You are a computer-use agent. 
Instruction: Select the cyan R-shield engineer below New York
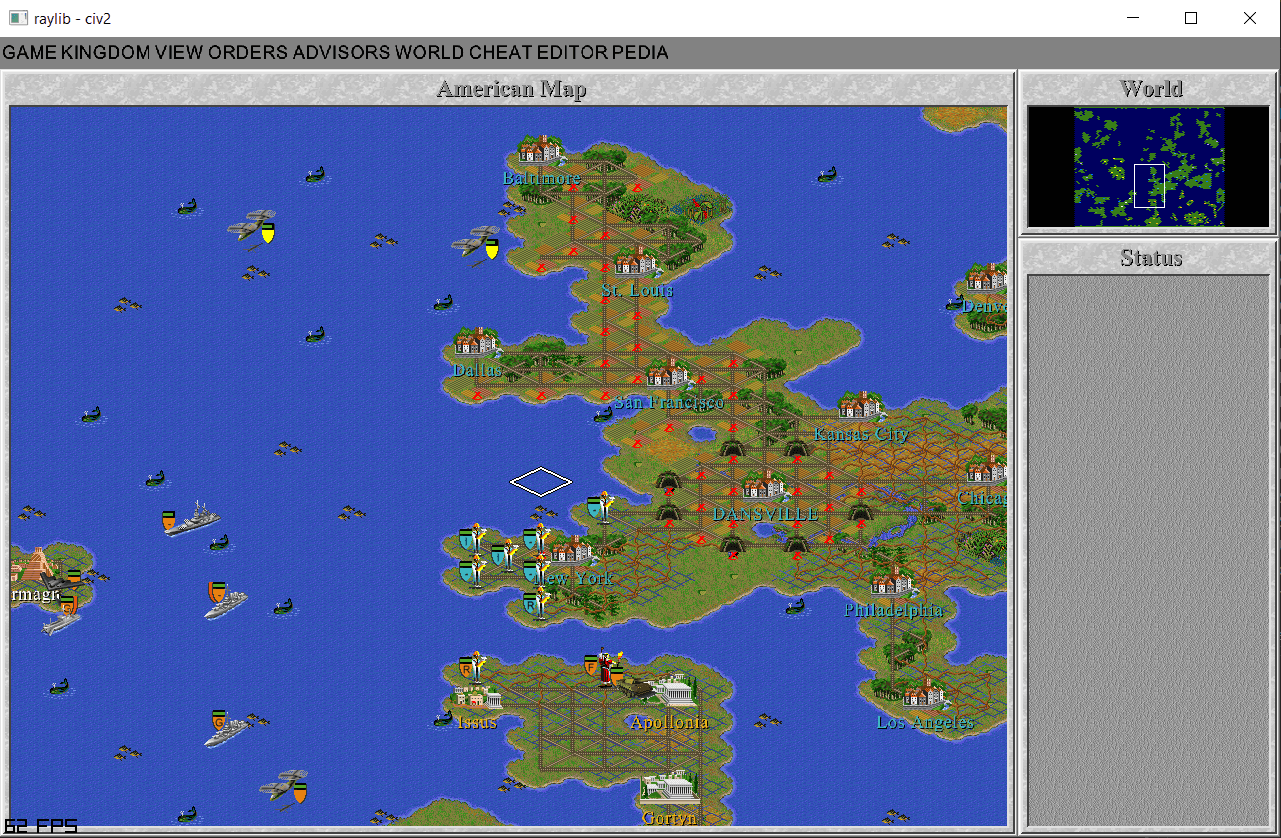[x=536, y=603]
